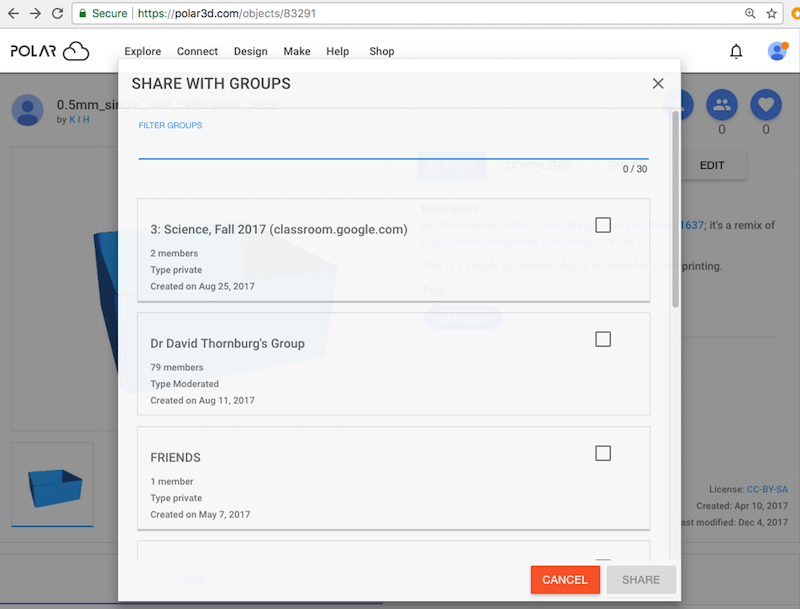Click the EDIT button
Viewport: 800px width, 609px height.
coord(712,165)
